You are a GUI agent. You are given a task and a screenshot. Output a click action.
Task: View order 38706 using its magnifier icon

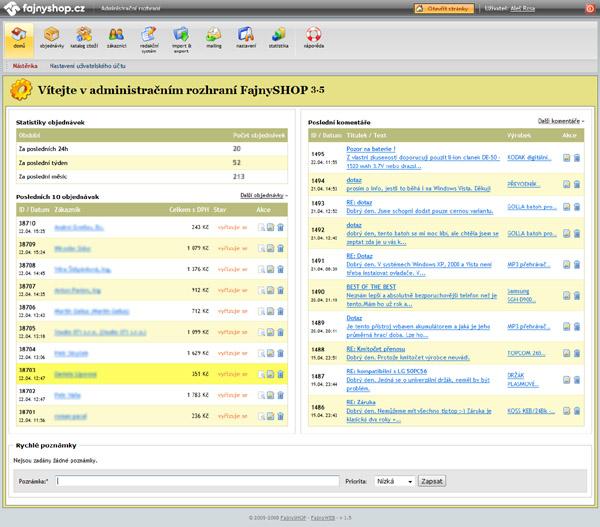261,311
